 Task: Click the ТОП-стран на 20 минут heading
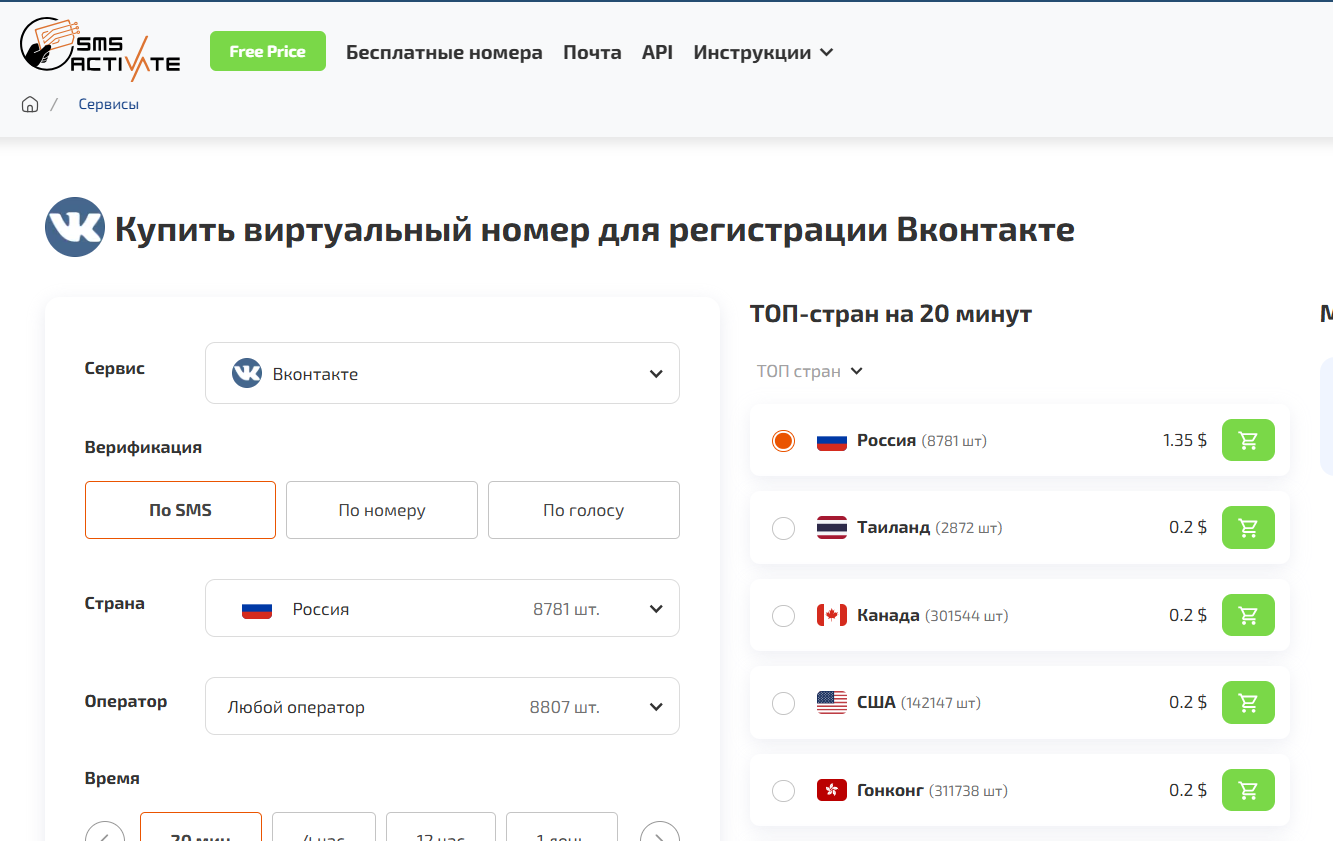891,314
